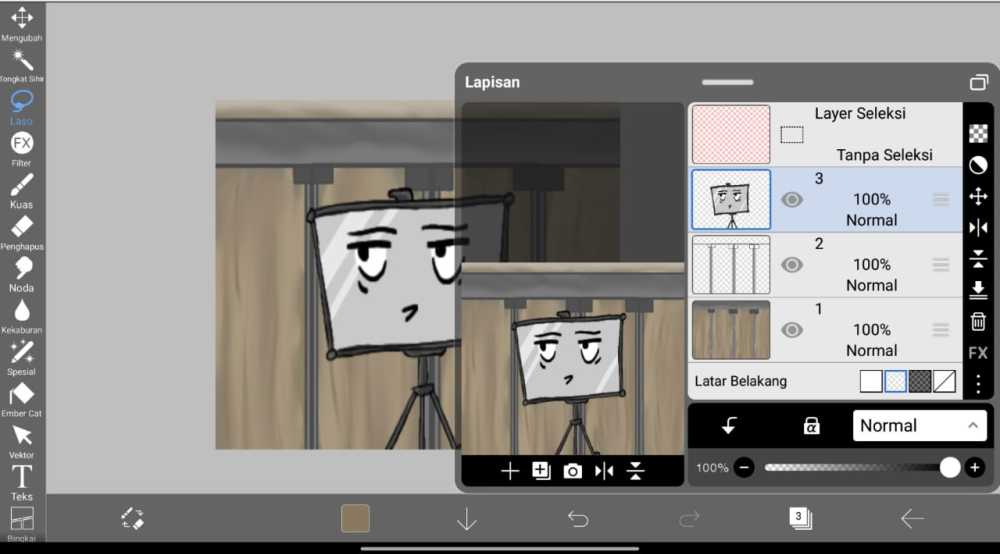Select the Layer Seleksi row
1000x554 pixels.
[x=825, y=135]
